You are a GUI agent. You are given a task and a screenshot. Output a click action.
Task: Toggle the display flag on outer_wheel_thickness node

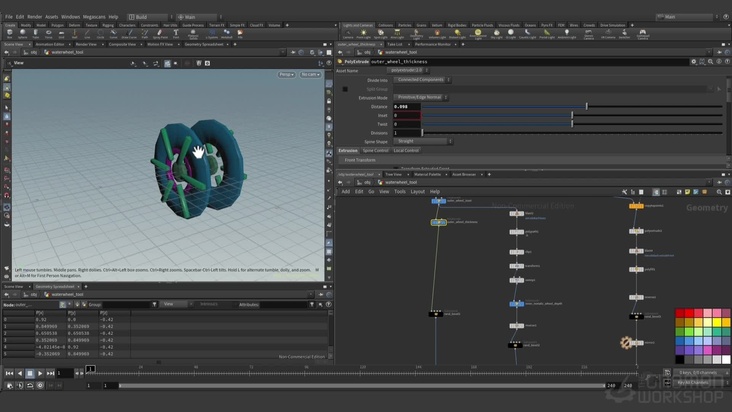443,223
